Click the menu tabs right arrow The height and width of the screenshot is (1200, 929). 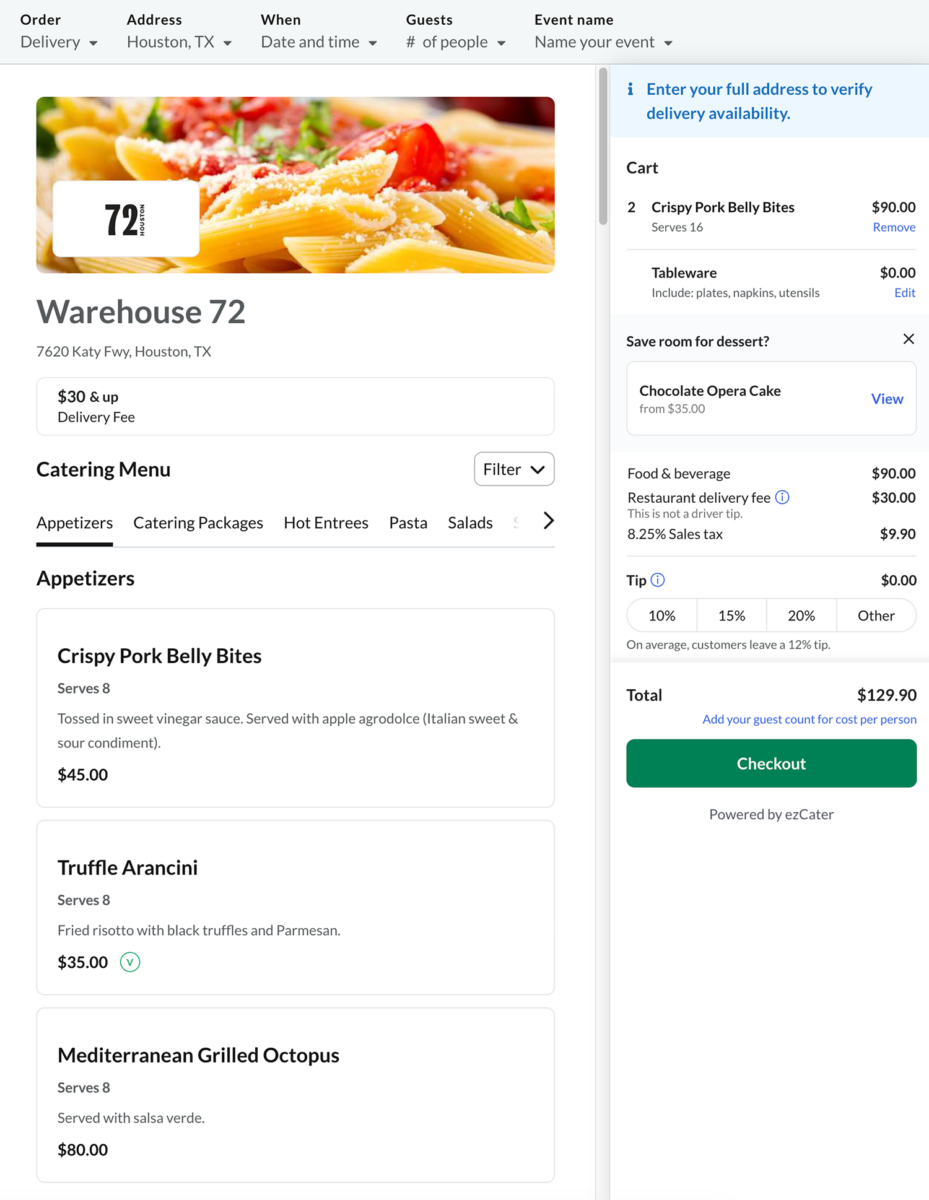point(548,520)
